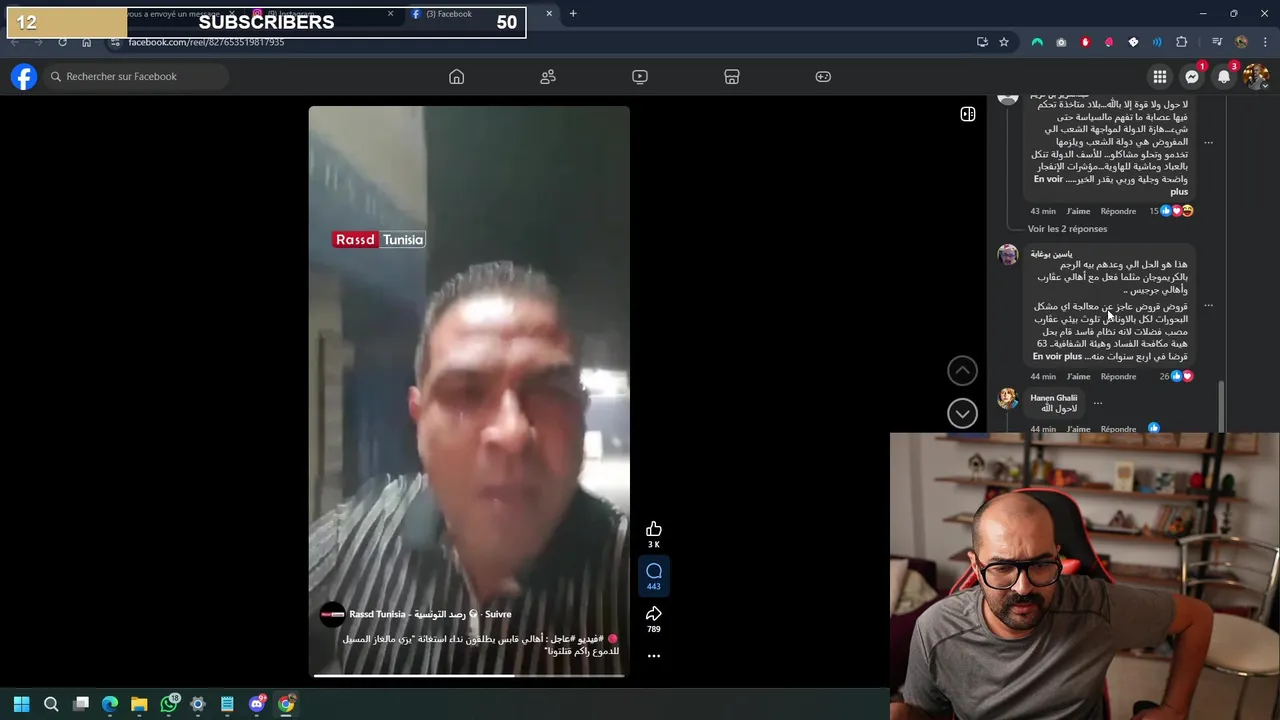Click J'aime on ياسين بوغابة's comment
1280x720 pixels.
[x=1078, y=377]
